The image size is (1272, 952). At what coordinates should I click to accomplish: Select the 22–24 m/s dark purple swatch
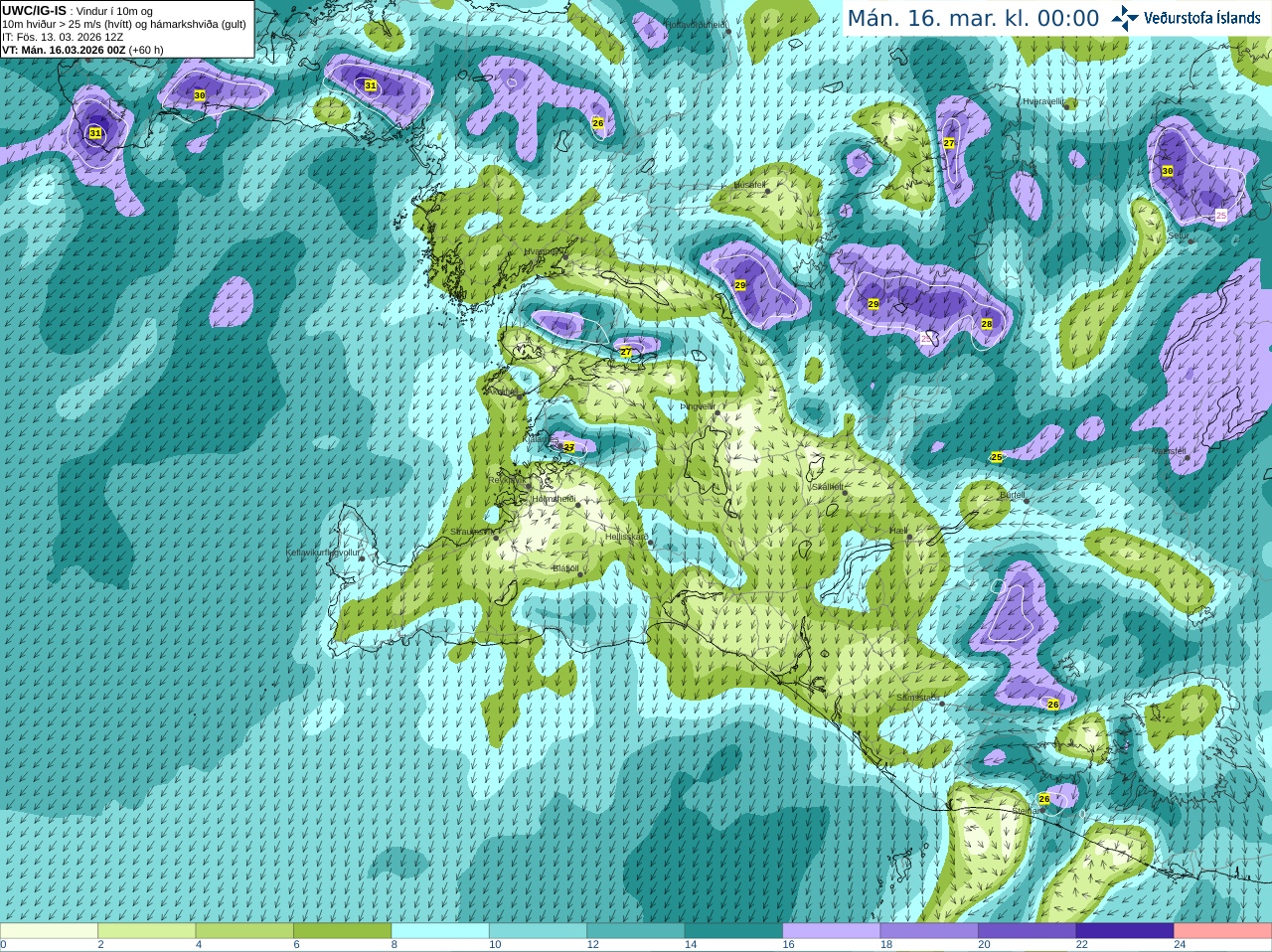1125,931
